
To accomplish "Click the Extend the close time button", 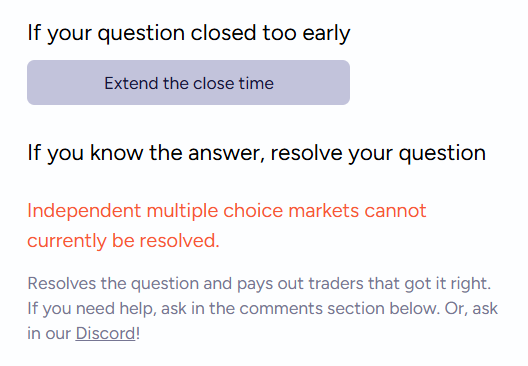I will pos(188,82).
